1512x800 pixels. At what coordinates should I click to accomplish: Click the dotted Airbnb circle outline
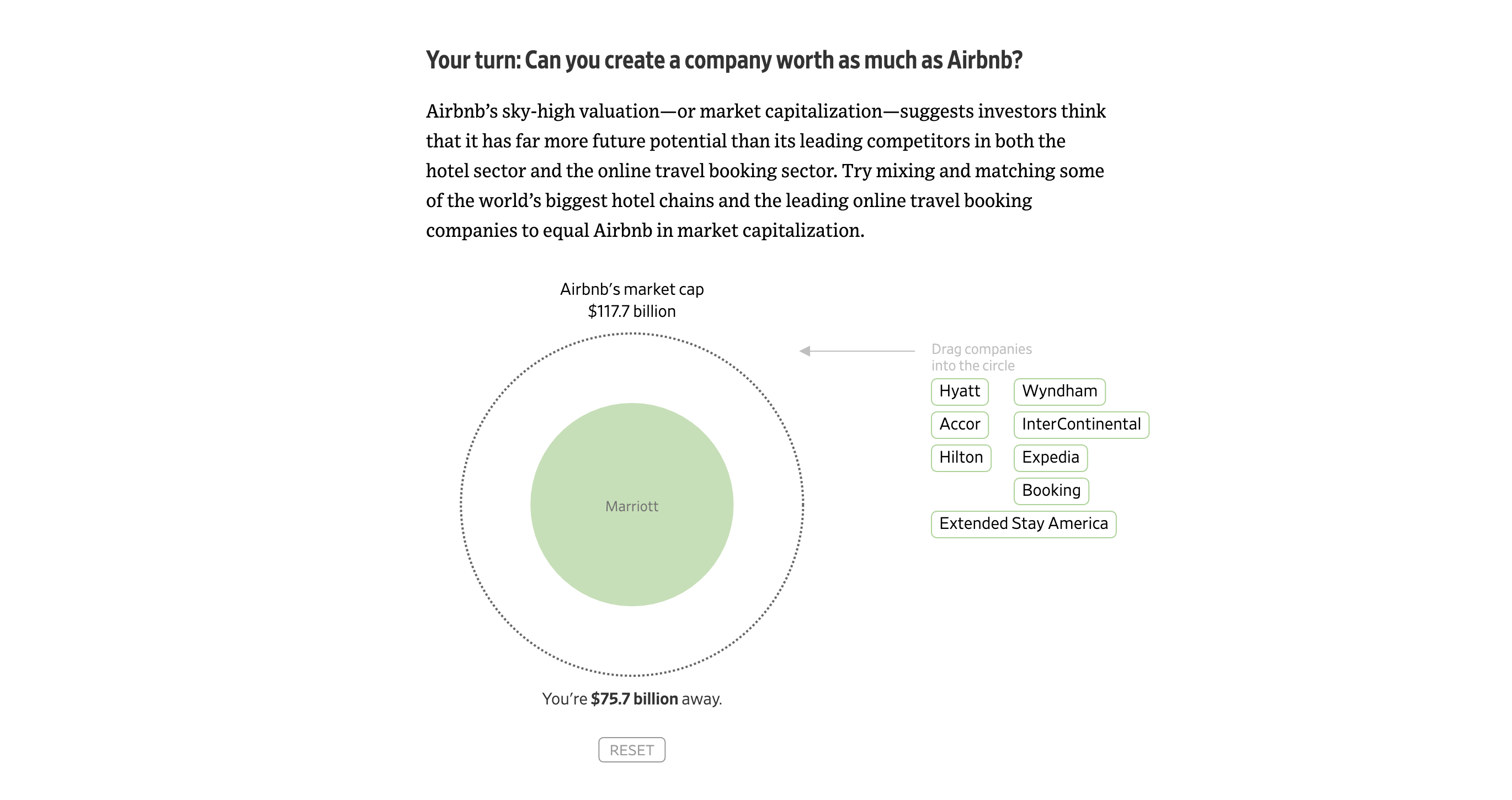[x=461, y=504]
